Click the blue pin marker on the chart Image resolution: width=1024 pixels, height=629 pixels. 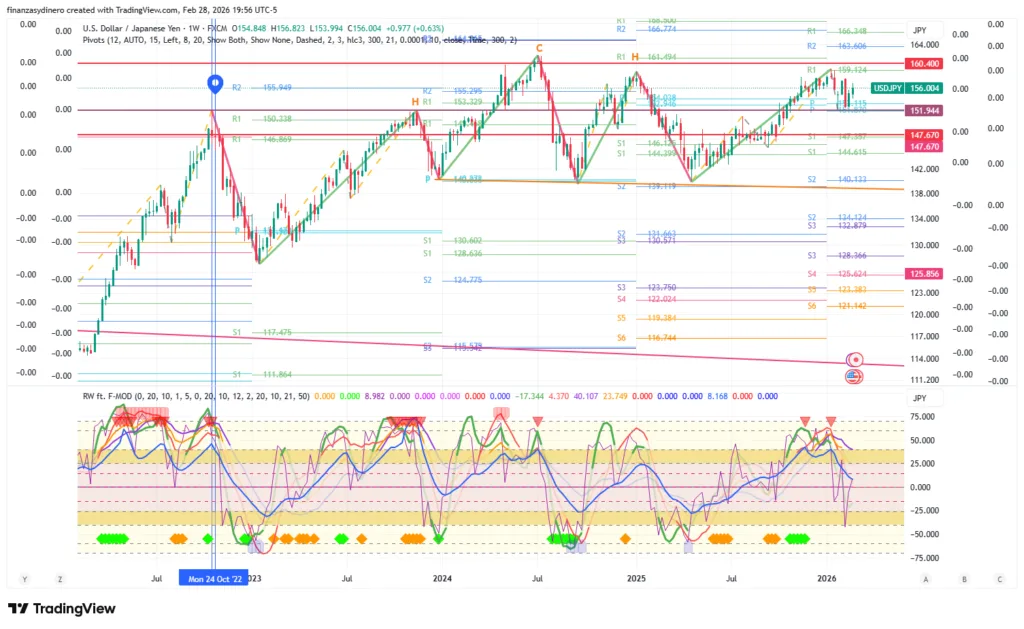tap(215, 84)
